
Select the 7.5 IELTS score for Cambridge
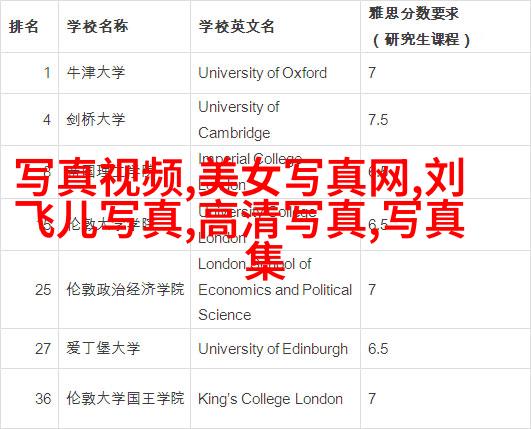tap(378, 120)
